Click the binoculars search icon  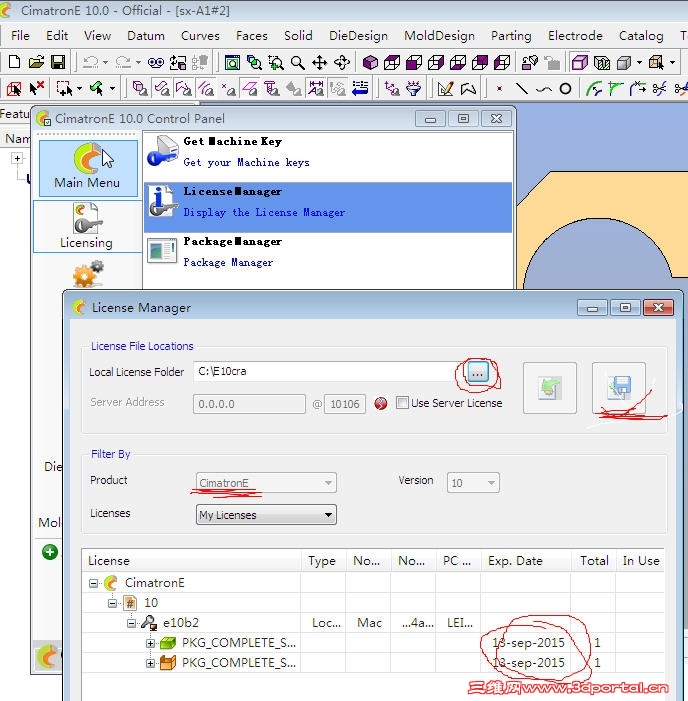(x=156, y=63)
